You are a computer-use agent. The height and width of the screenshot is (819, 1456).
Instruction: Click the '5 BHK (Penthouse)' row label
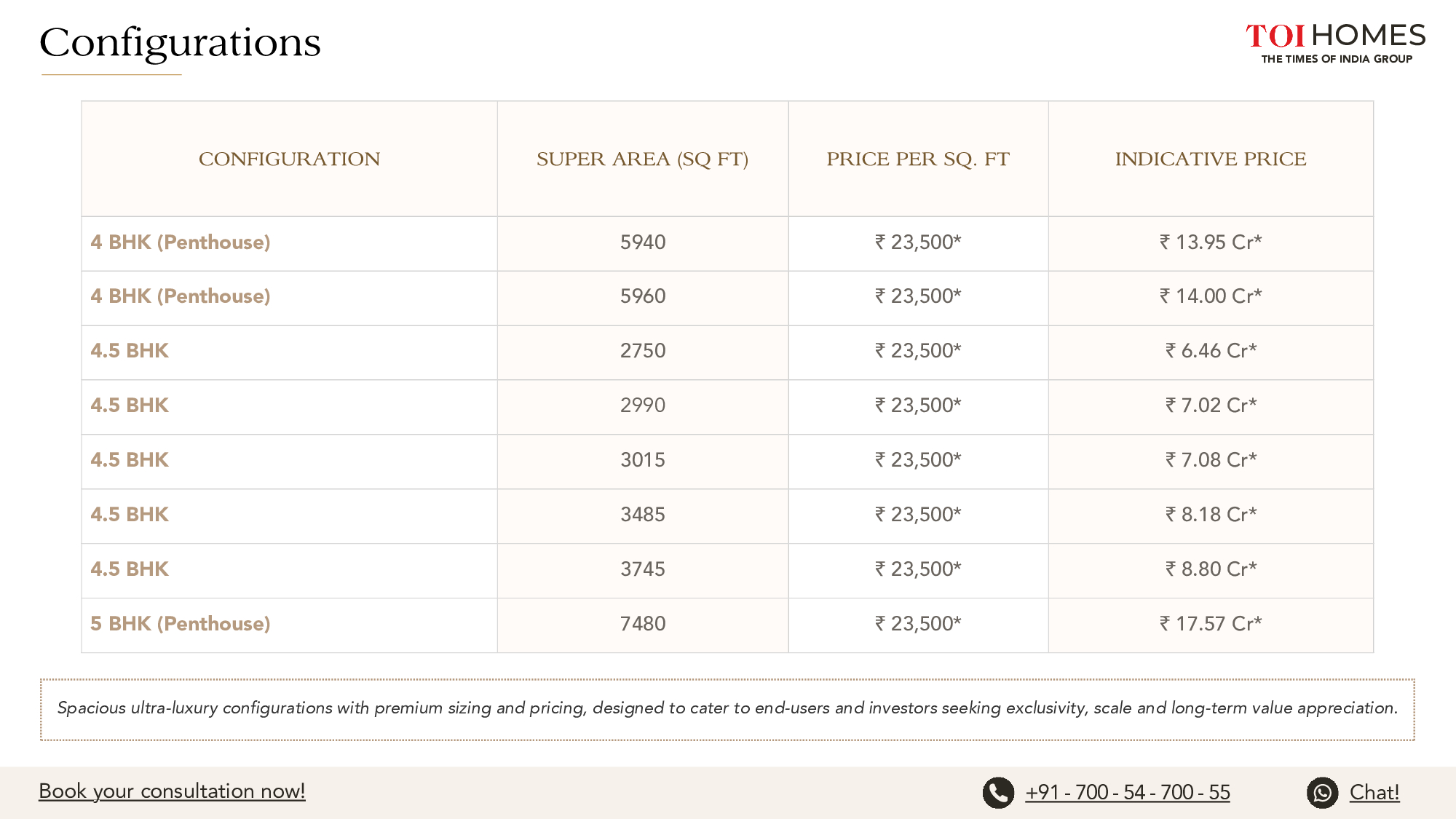coord(180,624)
